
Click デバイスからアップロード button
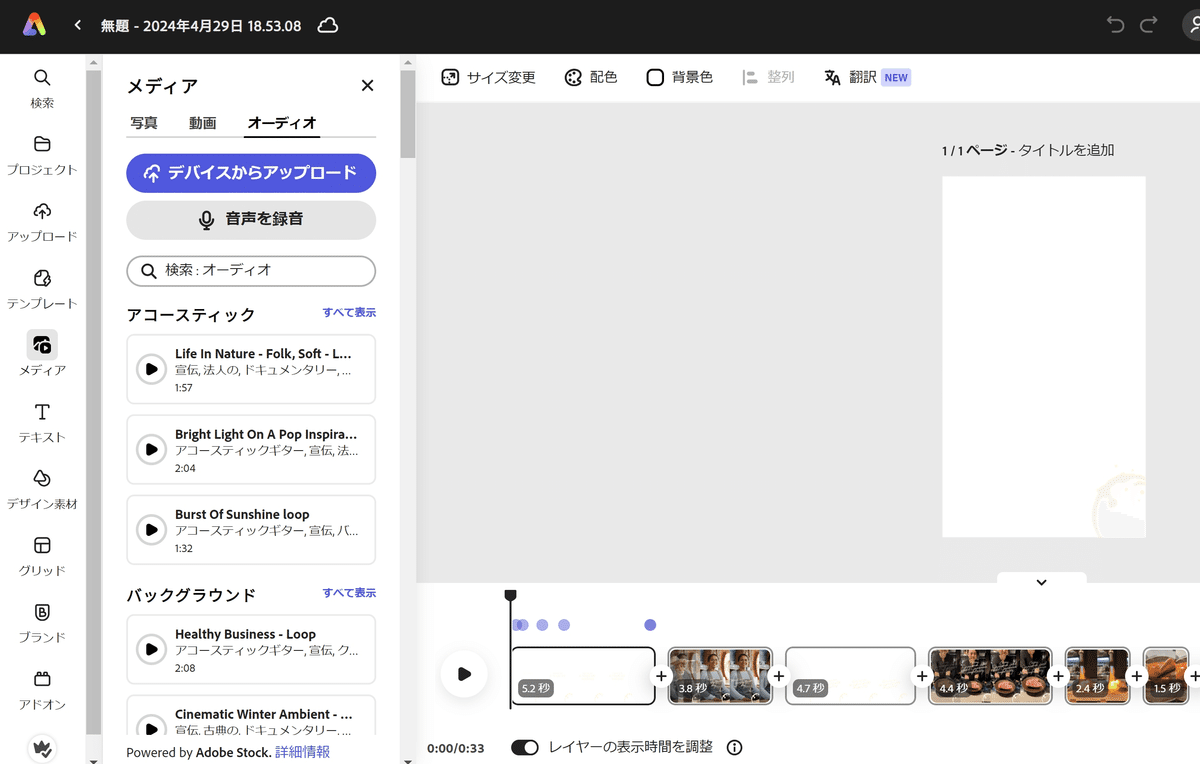click(x=251, y=173)
